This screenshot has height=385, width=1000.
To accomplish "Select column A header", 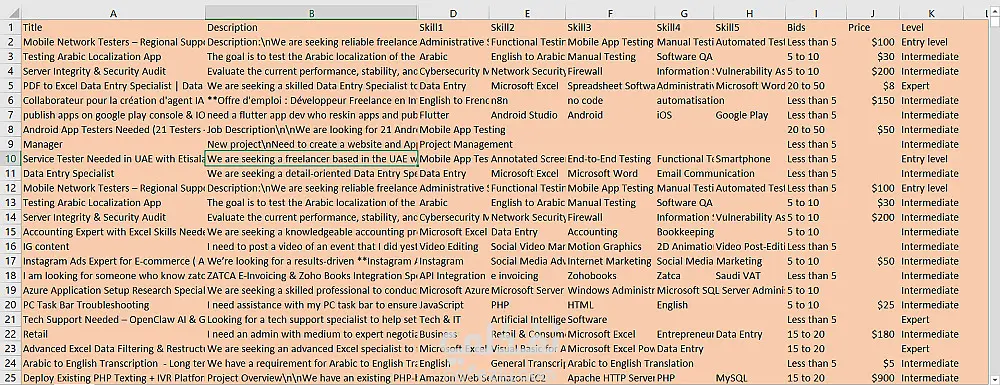I will (114, 13).
